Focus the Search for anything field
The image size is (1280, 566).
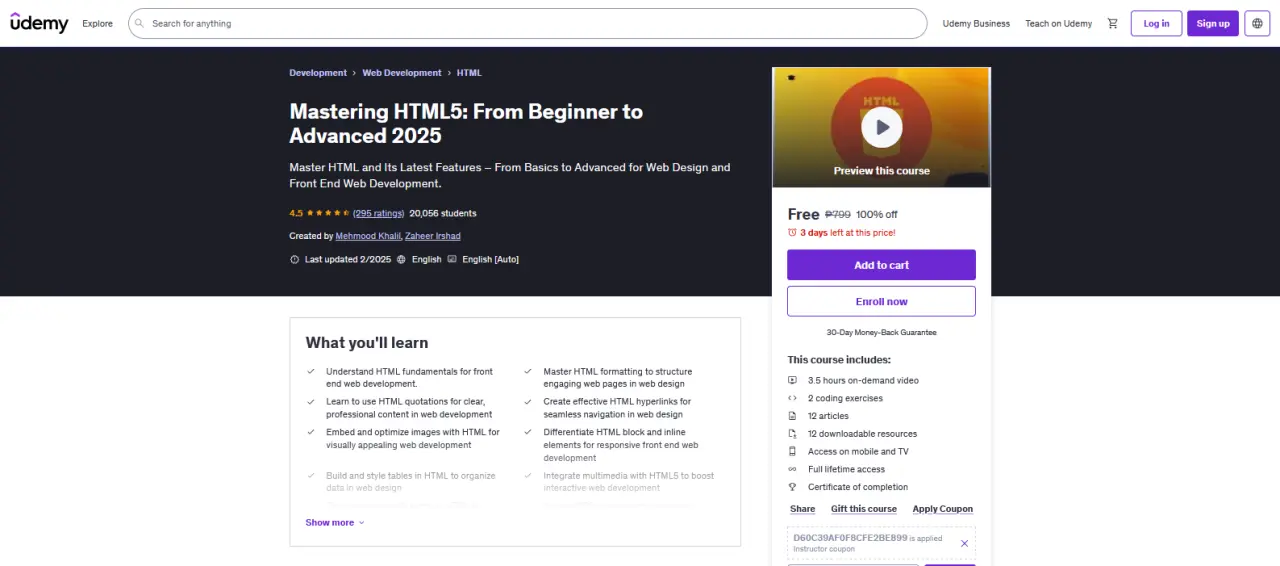click(x=527, y=23)
